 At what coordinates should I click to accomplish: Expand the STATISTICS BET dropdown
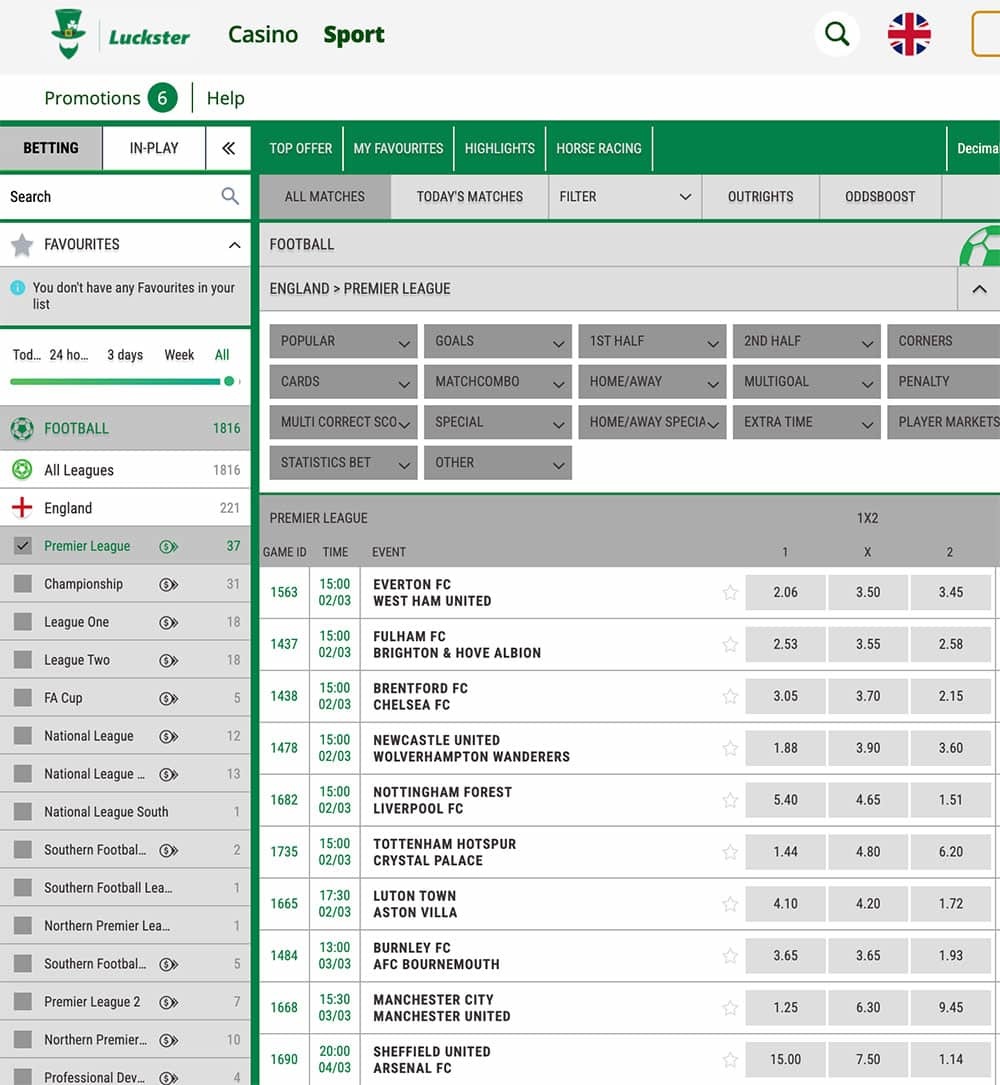coord(343,462)
